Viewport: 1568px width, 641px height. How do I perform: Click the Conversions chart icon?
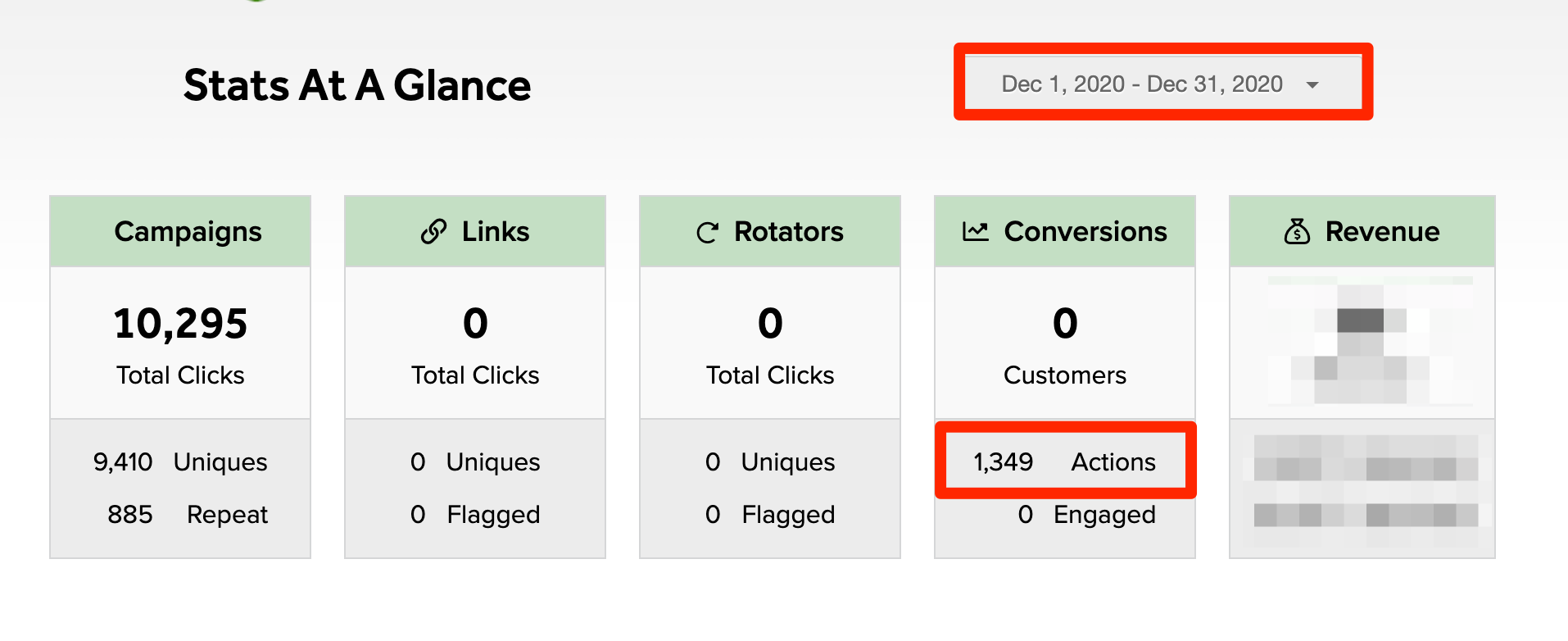[x=975, y=232]
